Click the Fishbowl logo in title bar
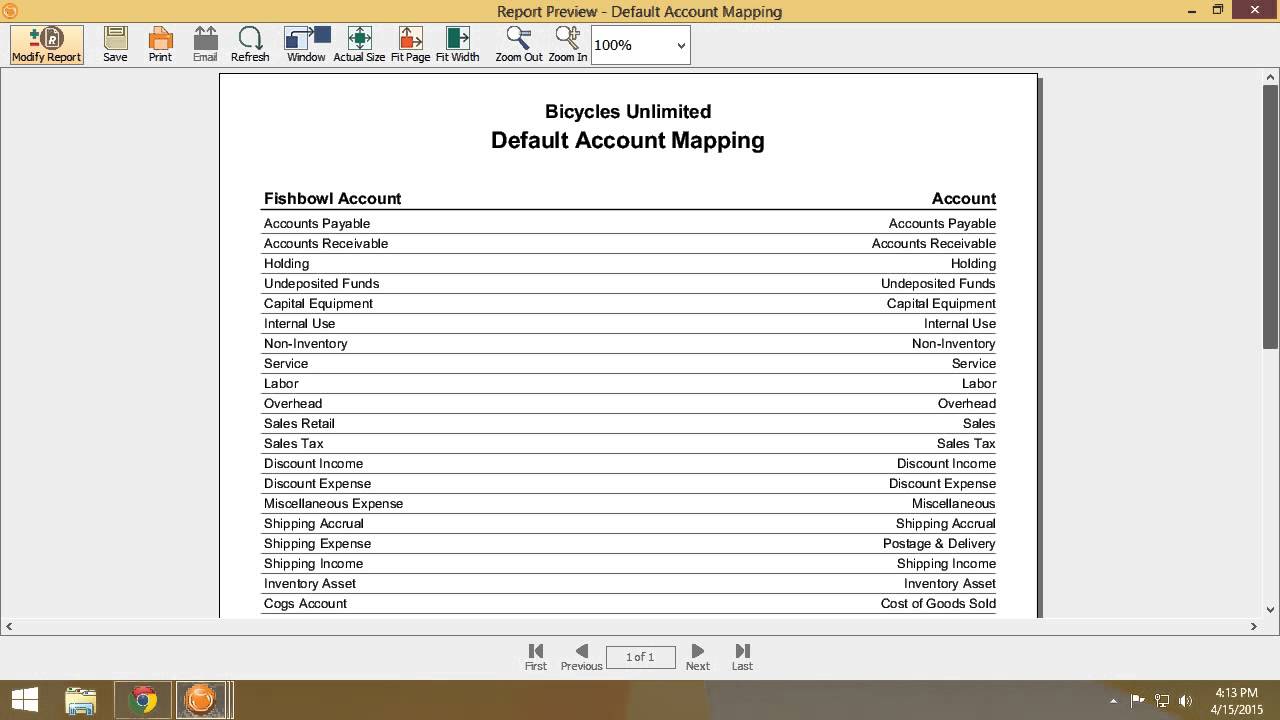This screenshot has width=1280, height=720. (x=10, y=10)
